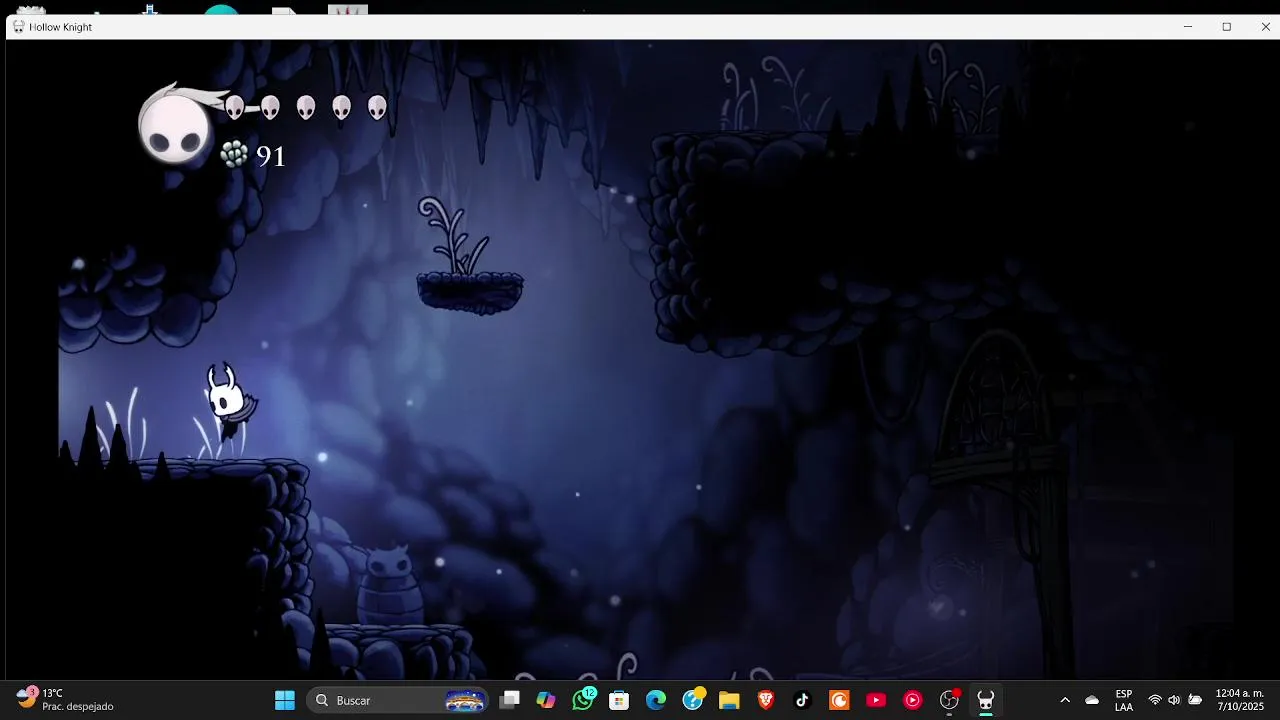Minimize the Hollow Knight window
This screenshot has width=1280, height=720.
(1188, 27)
